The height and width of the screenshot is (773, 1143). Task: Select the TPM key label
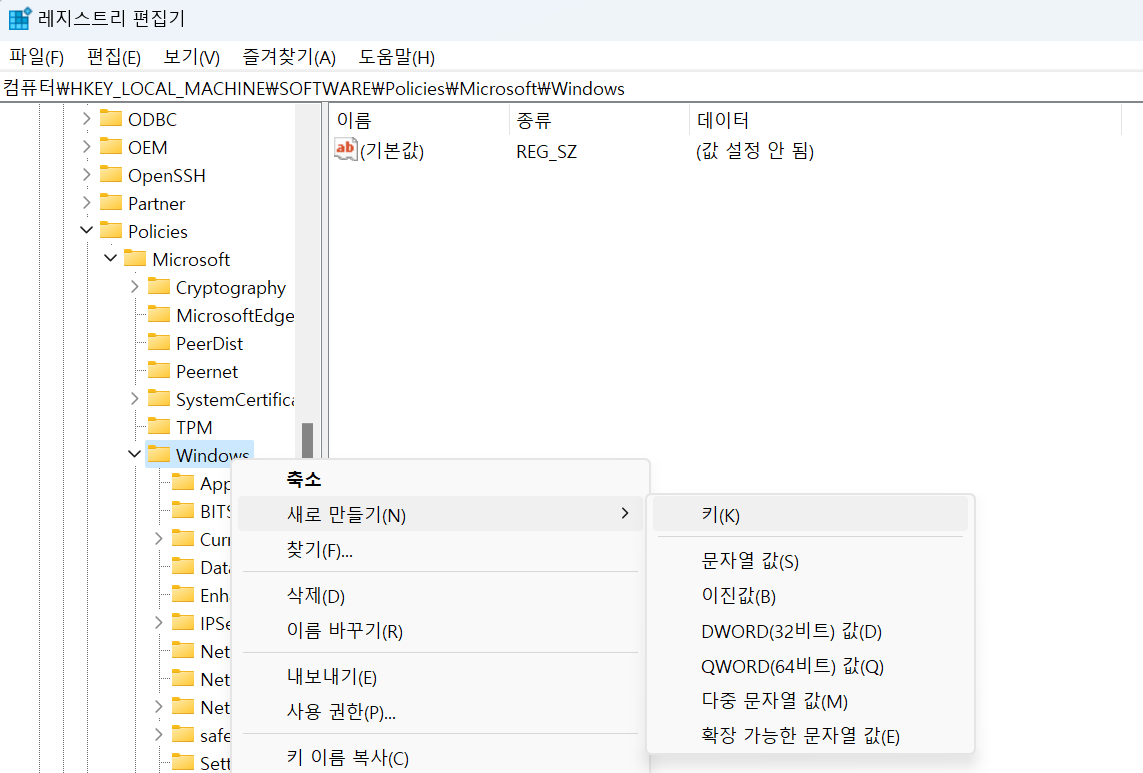point(195,427)
